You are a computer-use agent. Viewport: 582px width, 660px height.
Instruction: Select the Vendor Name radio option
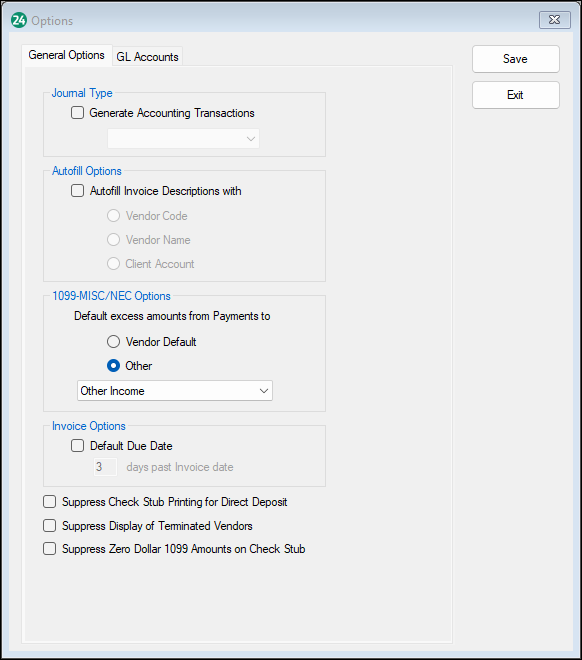pyautogui.click(x=114, y=240)
